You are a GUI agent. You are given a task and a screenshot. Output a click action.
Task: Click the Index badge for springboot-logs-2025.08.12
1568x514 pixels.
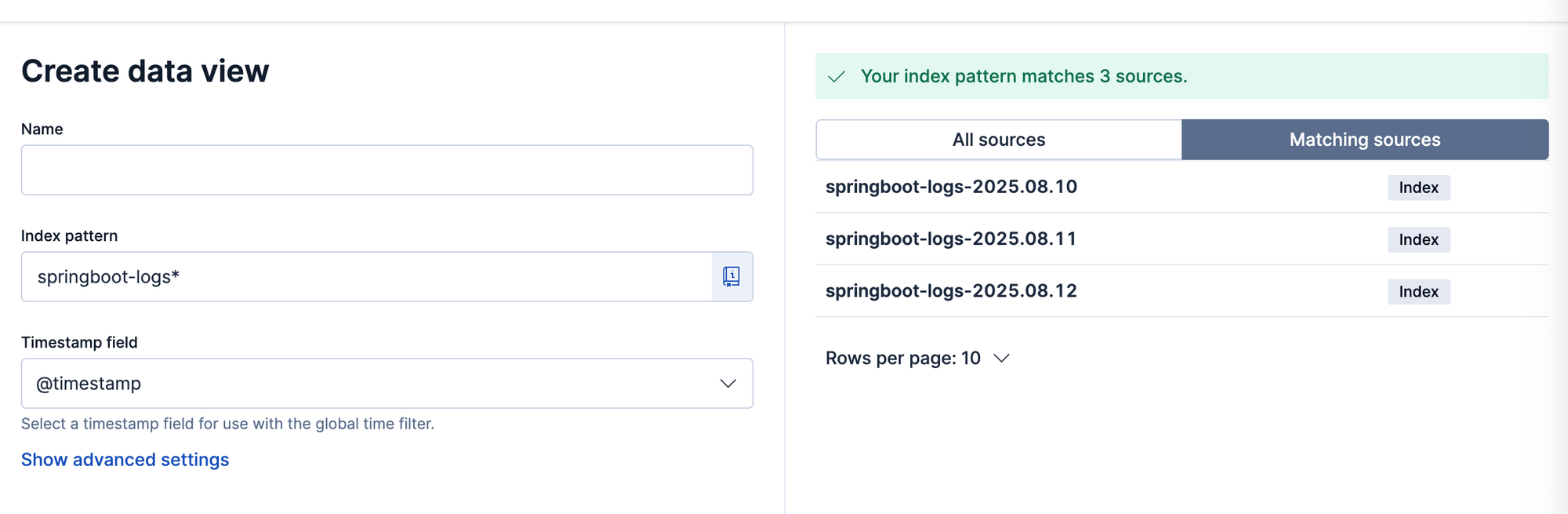(1418, 292)
